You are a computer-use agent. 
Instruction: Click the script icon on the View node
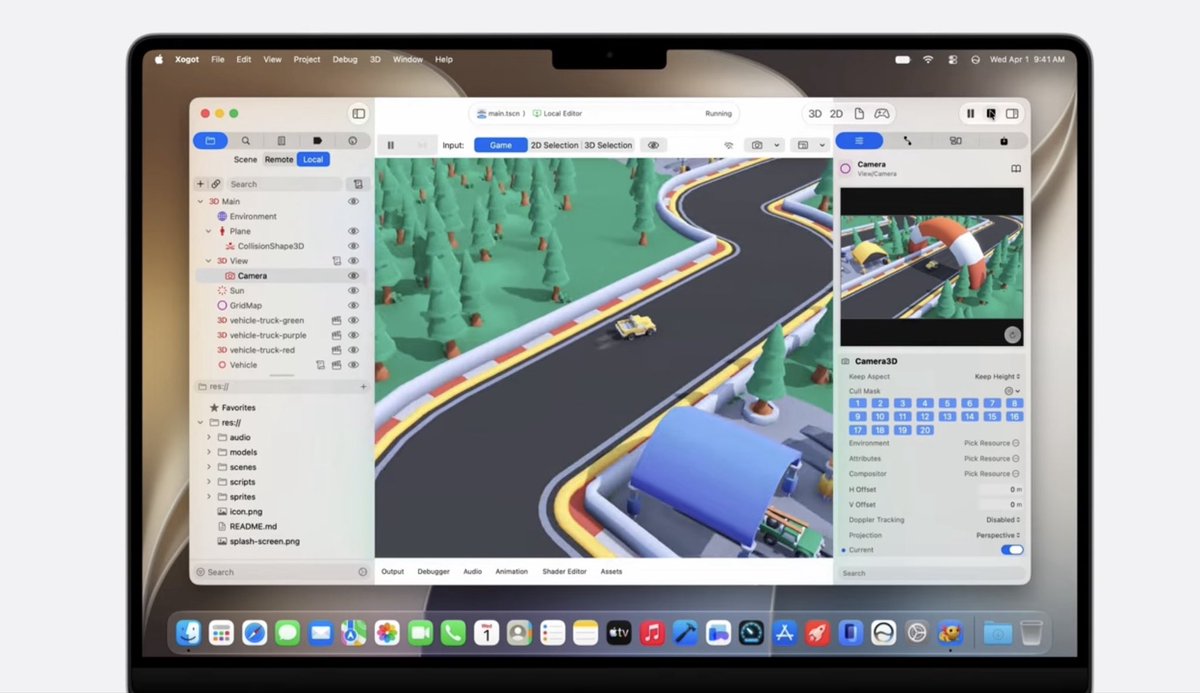click(337, 261)
